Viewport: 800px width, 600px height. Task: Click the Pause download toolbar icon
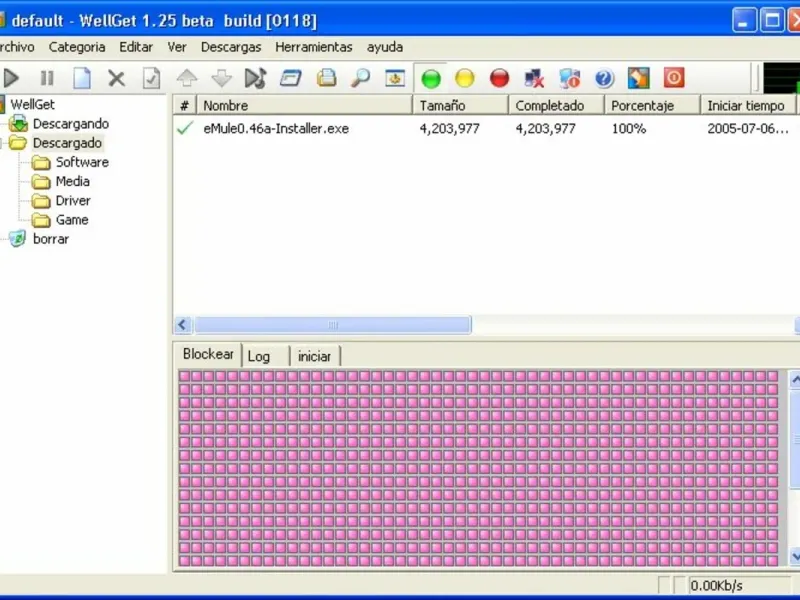click(x=47, y=79)
